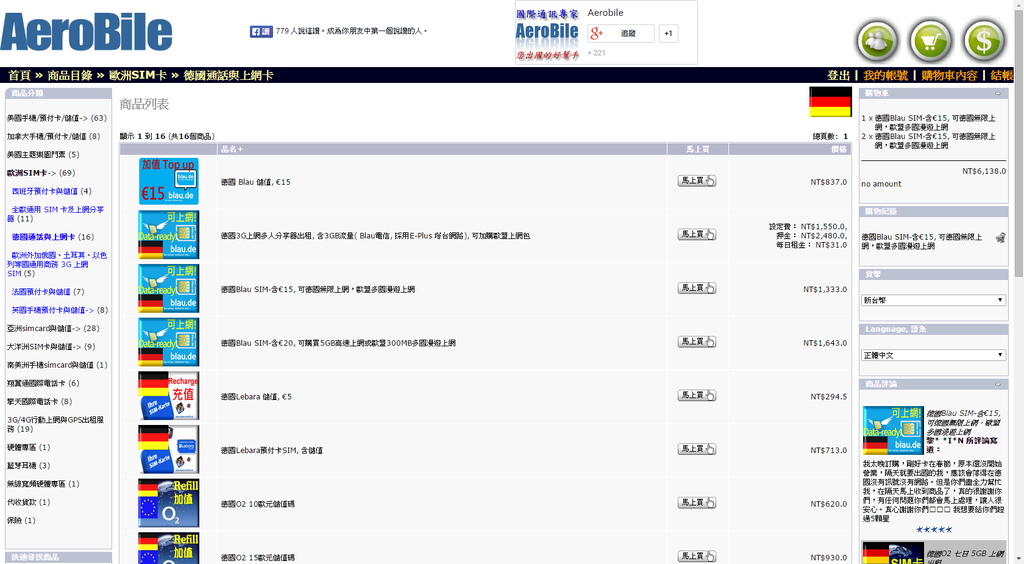Viewport: 1024px width, 564px height.
Task: Open the green shopping cart round icon
Action: click(931, 40)
